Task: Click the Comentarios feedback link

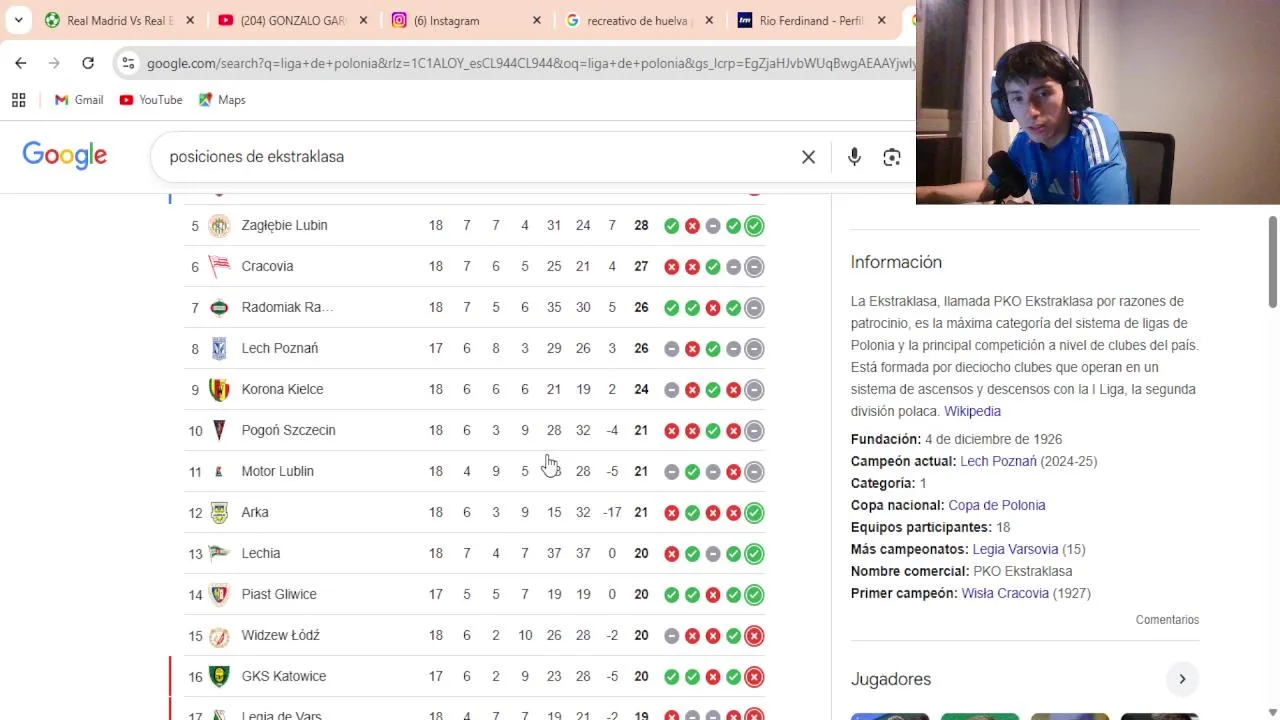Action: click(x=1167, y=620)
